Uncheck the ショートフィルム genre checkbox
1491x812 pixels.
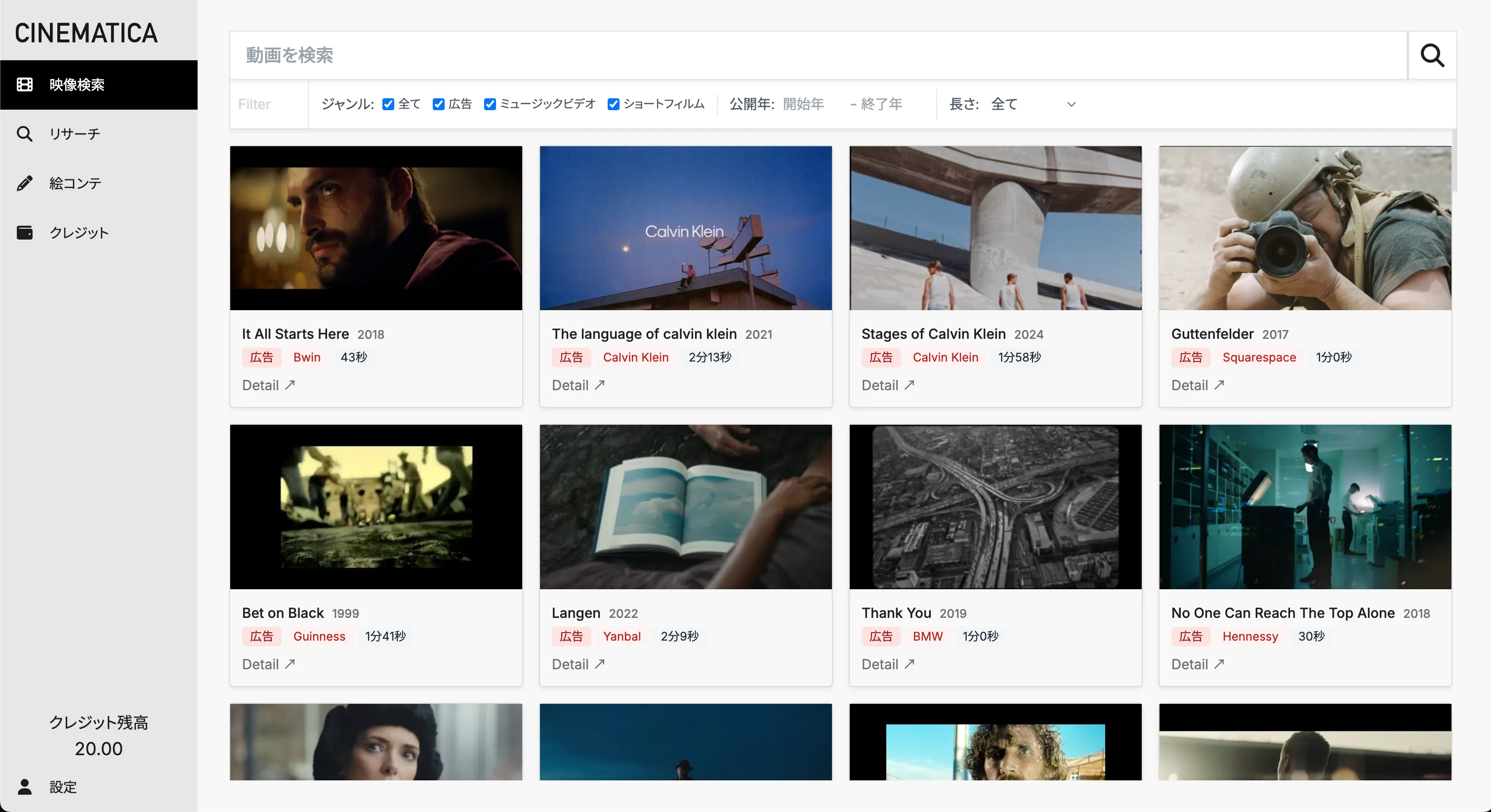(x=614, y=104)
